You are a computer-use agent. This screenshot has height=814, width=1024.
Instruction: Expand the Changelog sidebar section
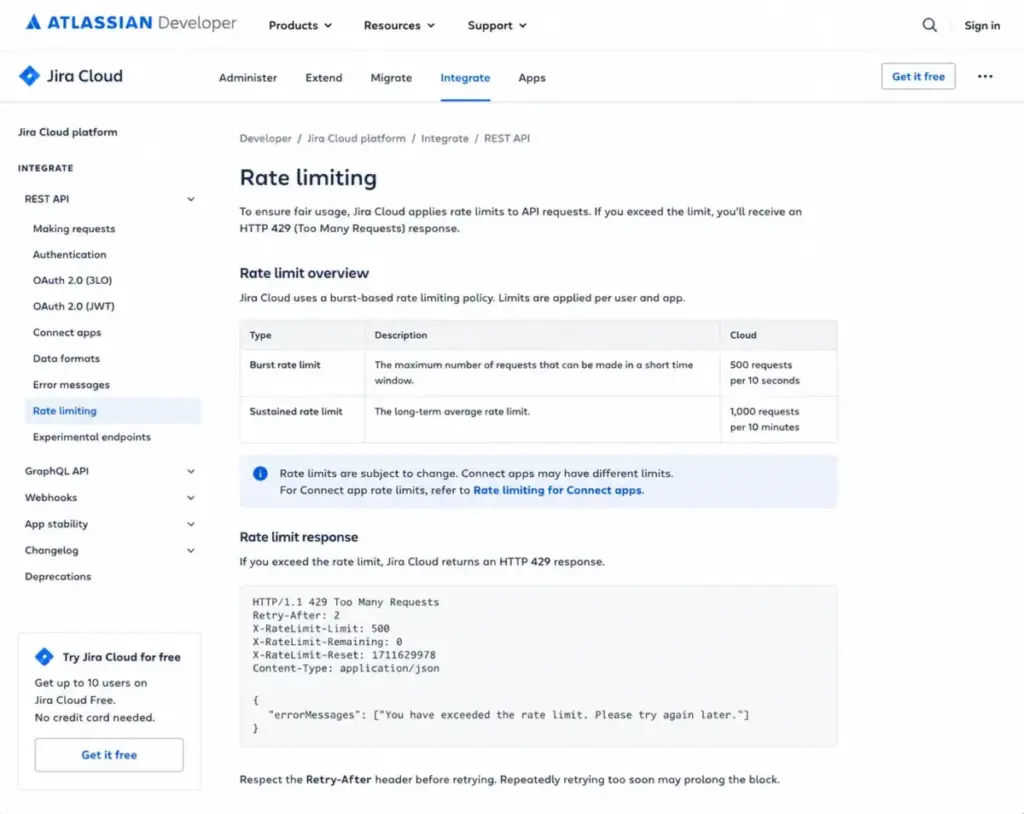click(110, 550)
